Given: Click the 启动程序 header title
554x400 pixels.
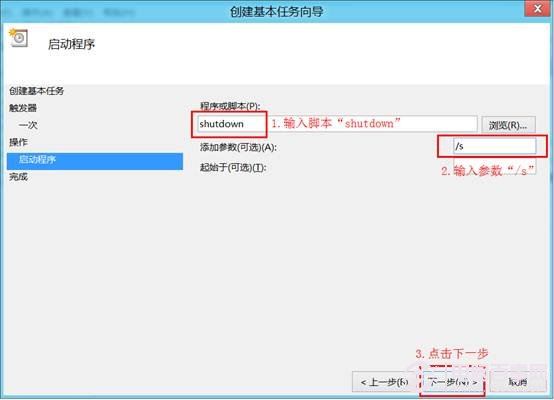Looking at the screenshot, I should pos(71,44).
